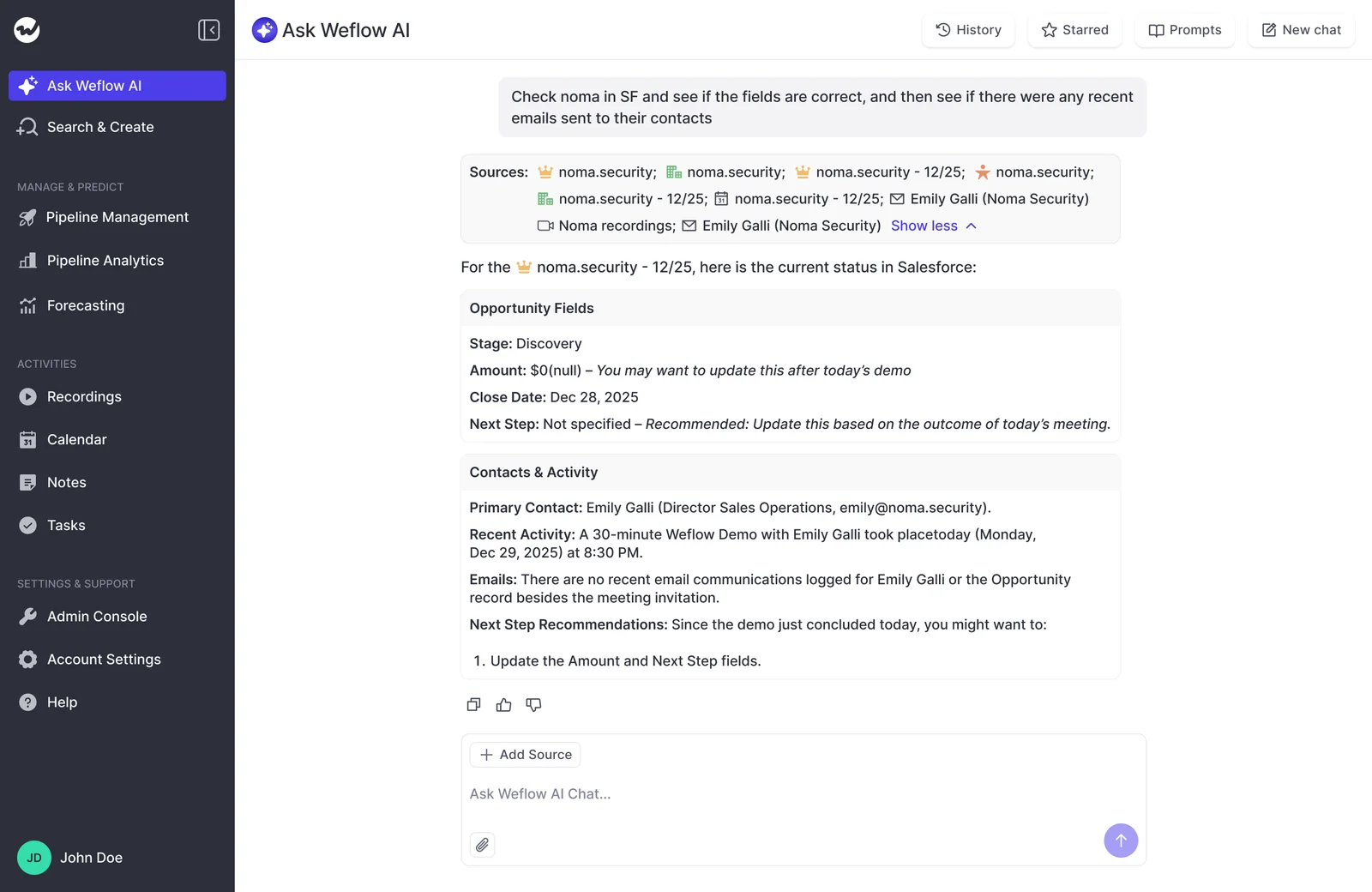The height and width of the screenshot is (892, 1372).
Task: Click the Notes sidebar icon
Action: point(28,483)
